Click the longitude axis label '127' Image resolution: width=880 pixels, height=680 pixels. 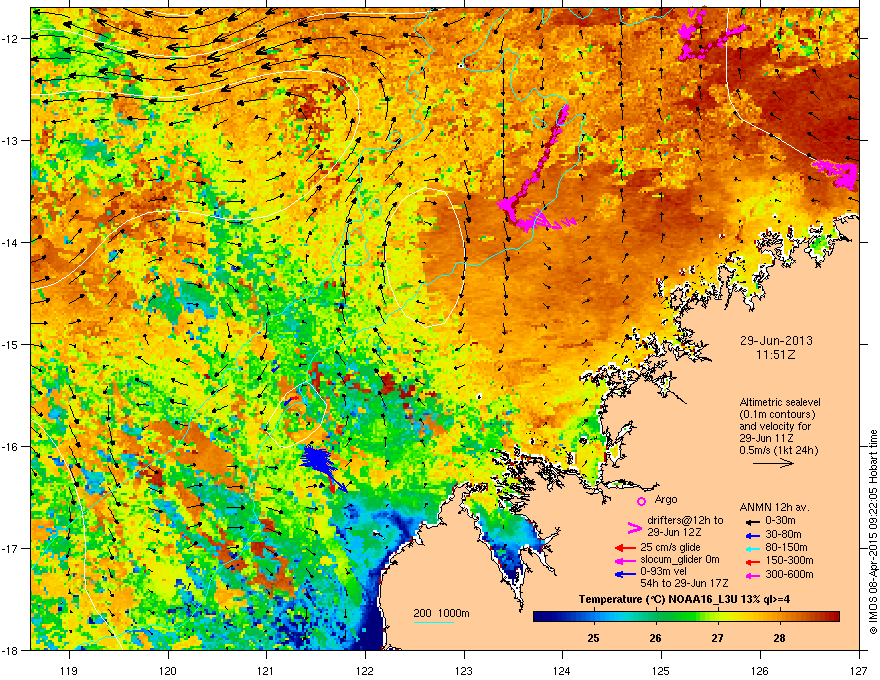pyautogui.click(x=859, y=670)
